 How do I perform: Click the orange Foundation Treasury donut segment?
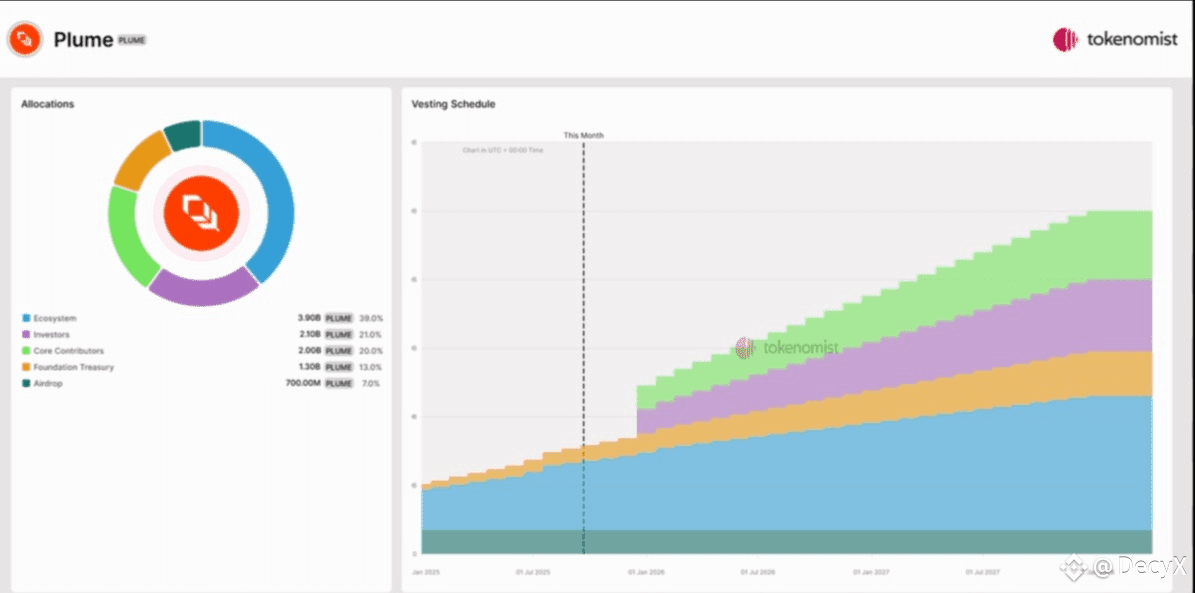pyautogui.click(x=142, y=160)
